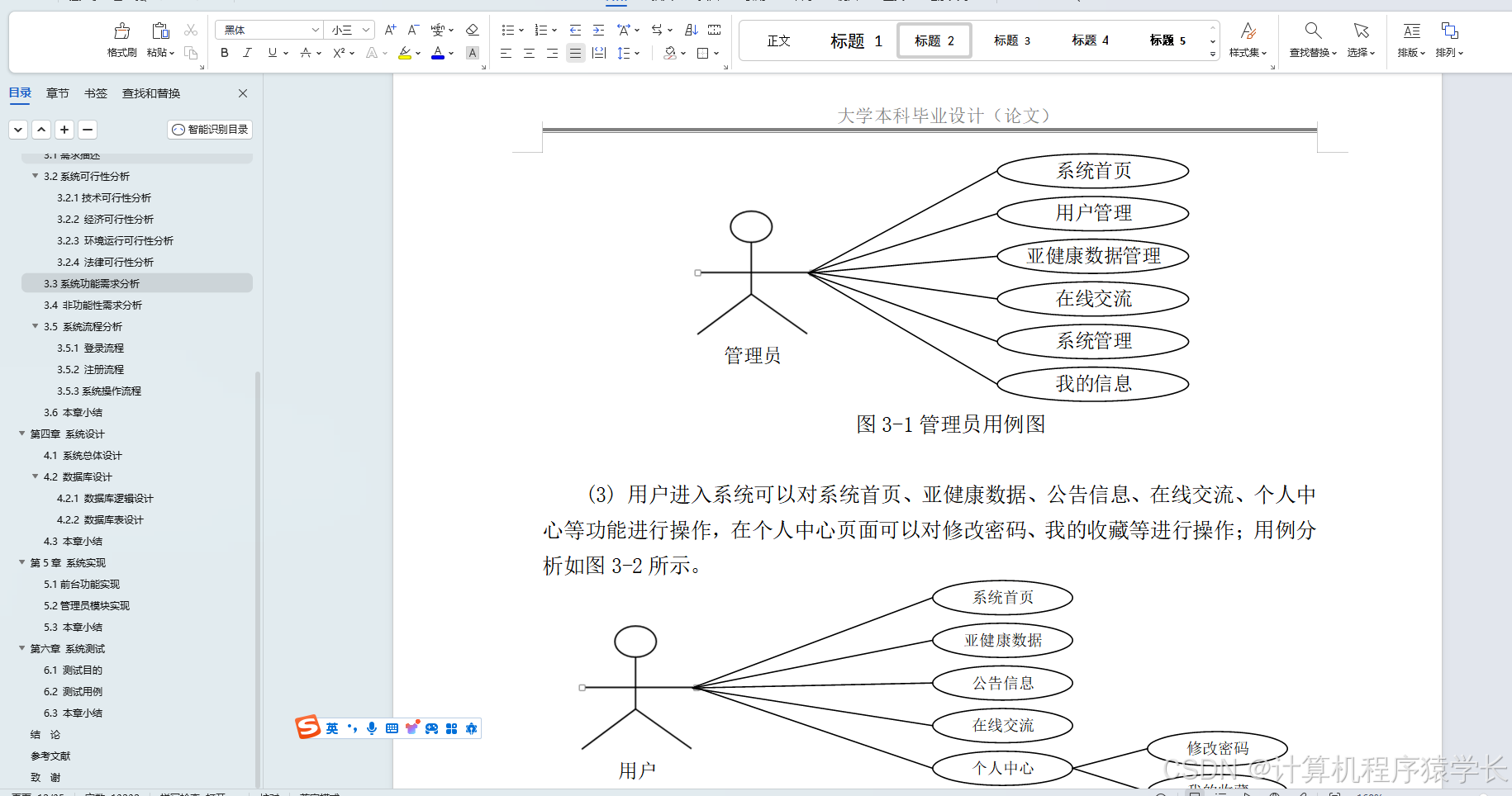Toggle Superscript X² formatting
Viewport: 1512px width, 796px height.
point(339,53)
